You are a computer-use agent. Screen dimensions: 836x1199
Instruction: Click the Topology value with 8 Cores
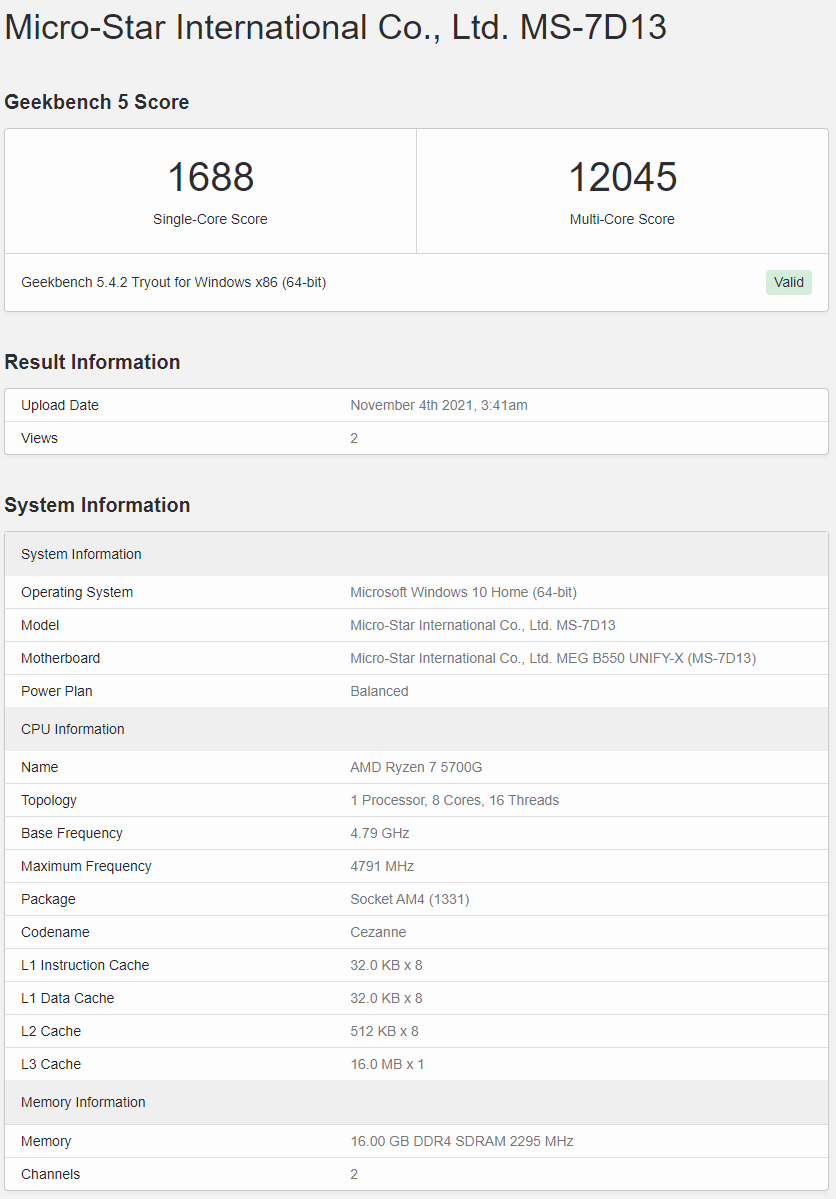coord(454,800)
